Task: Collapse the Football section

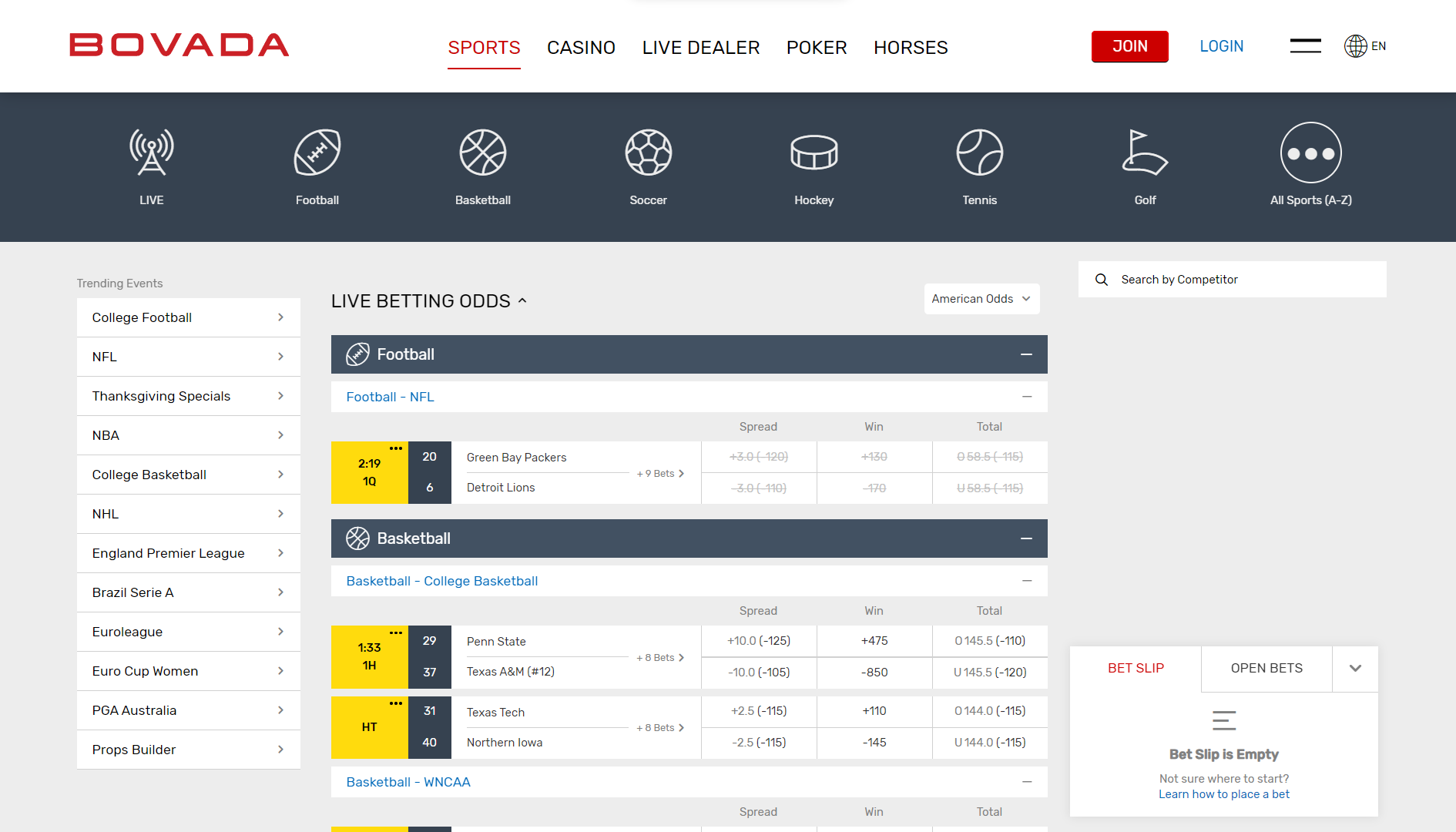Action: coord(1026,354)
